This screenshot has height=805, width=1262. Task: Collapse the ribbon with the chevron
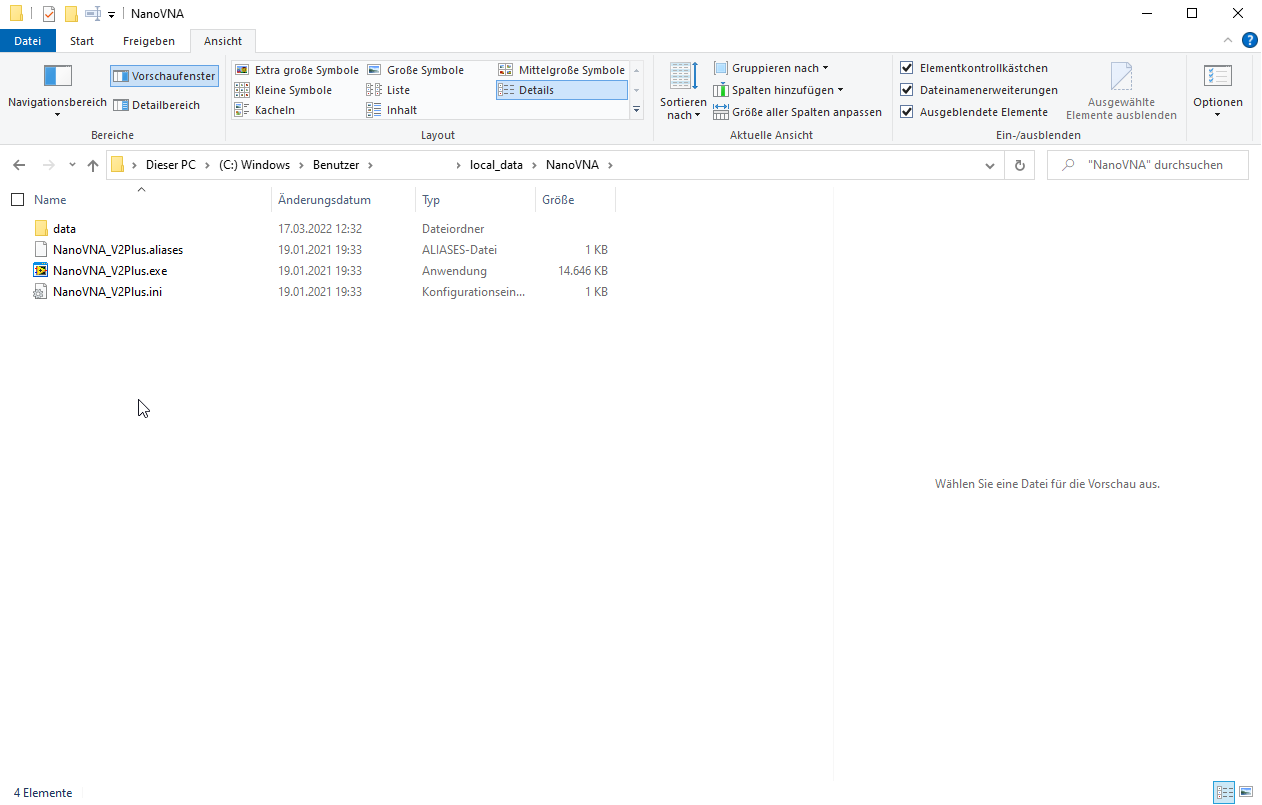(1228, 40)
